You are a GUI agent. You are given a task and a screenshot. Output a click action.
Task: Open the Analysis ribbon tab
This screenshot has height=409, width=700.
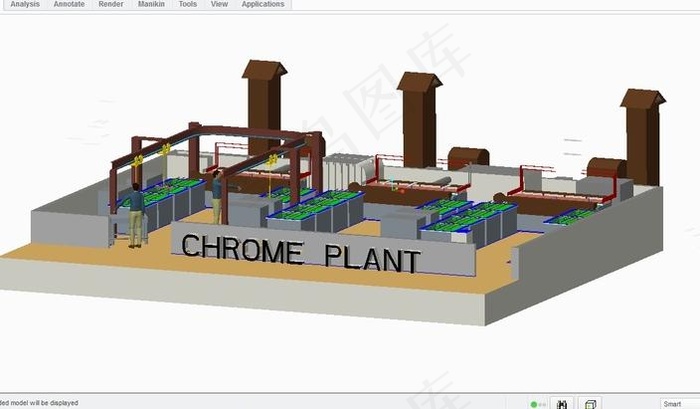(25, 4)
